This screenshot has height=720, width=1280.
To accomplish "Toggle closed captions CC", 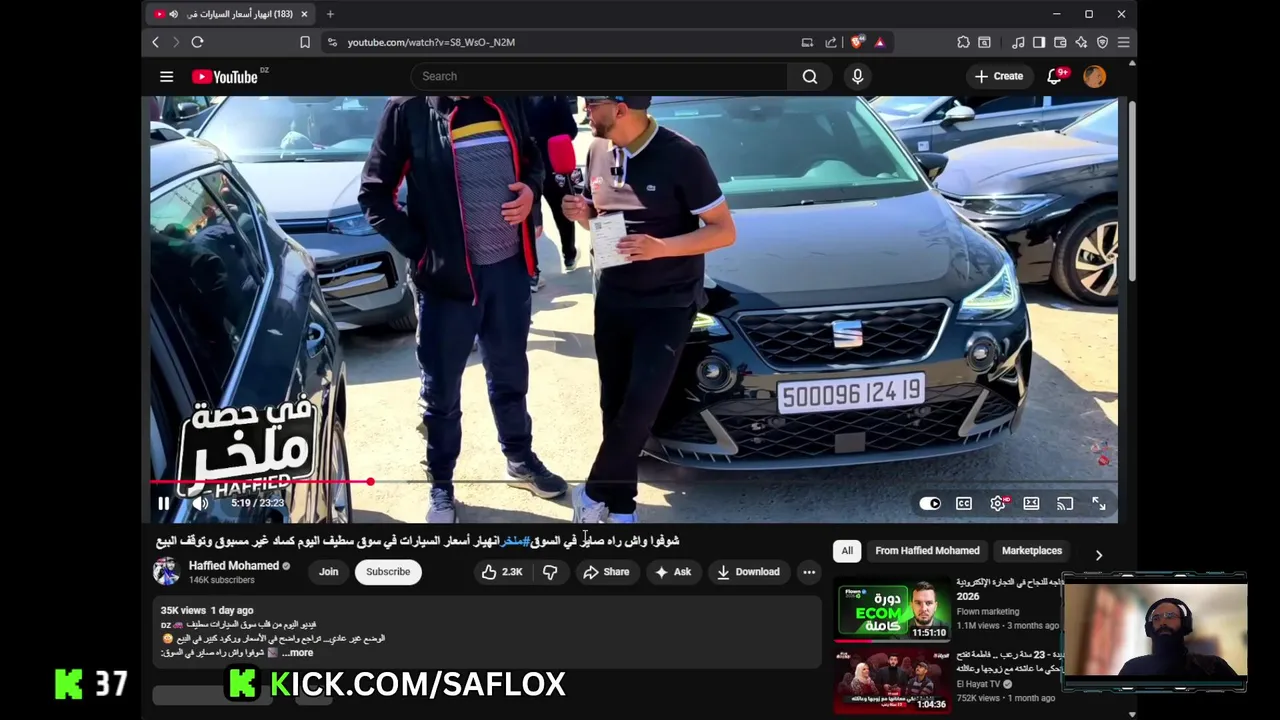I will [x=964, y=503].
